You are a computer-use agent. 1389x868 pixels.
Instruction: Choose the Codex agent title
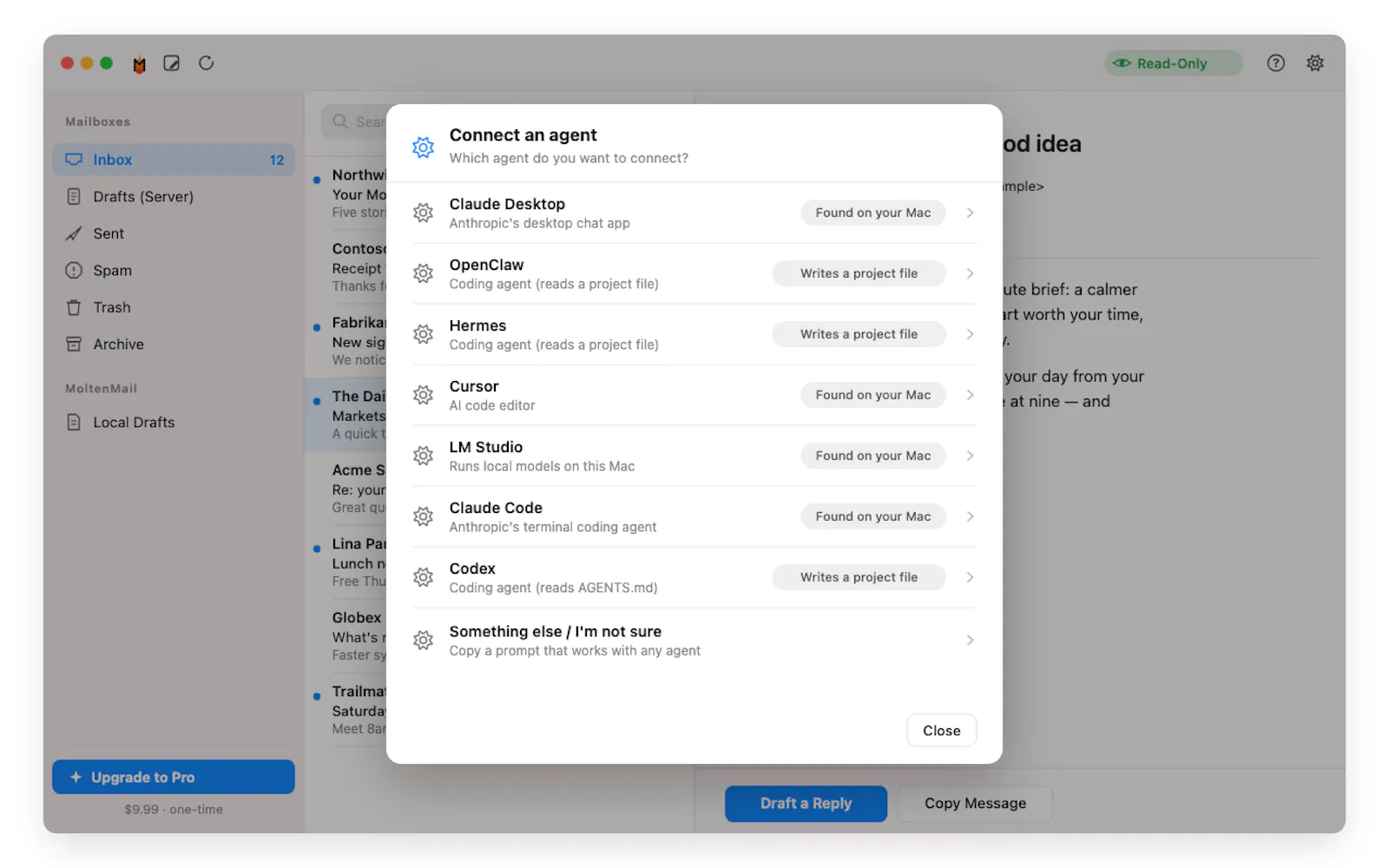472,569
